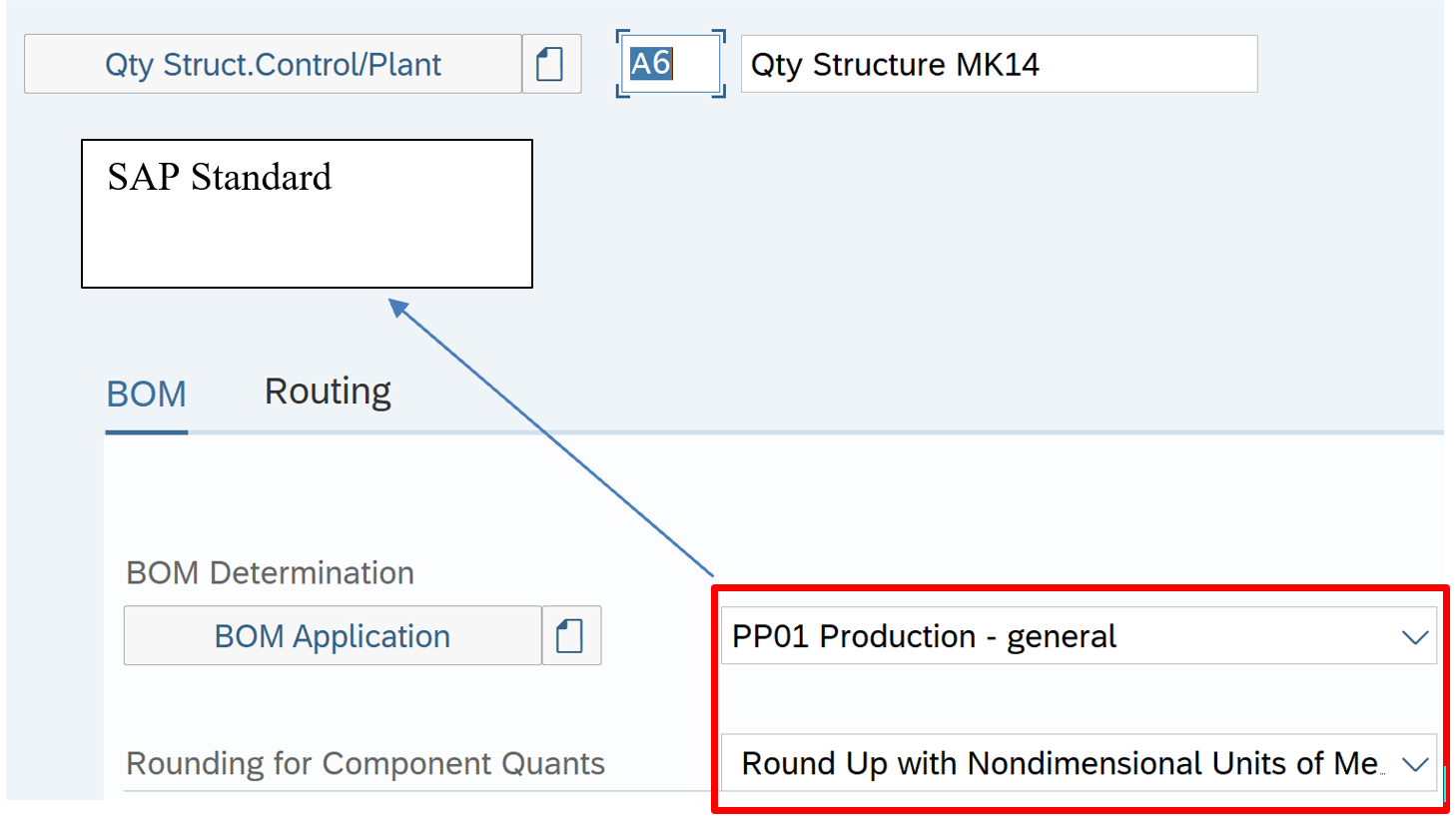Click the BOM Determination section label
The image size is (1456, 818).
(270, 573)
